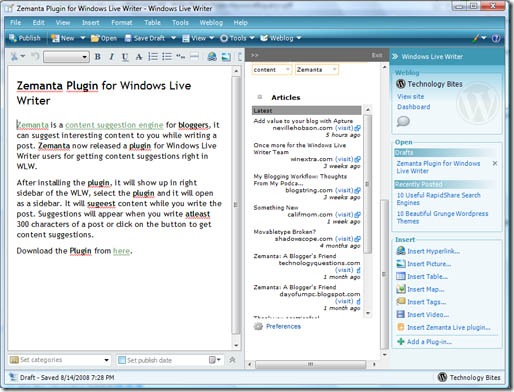Open the paragraph style combo box
The image size is (514, 392).
66,57
